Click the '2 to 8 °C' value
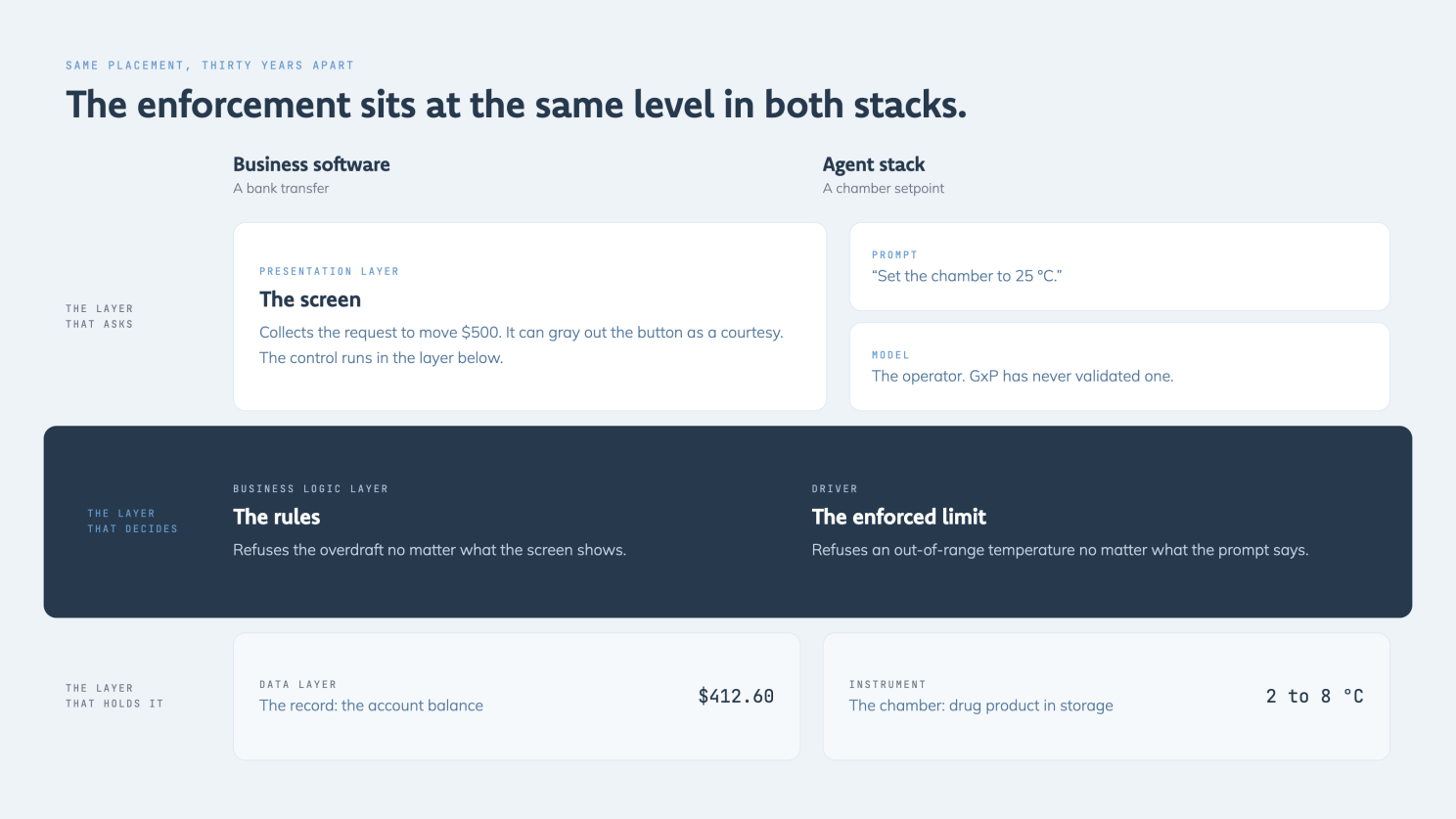 click(1315, 697)
